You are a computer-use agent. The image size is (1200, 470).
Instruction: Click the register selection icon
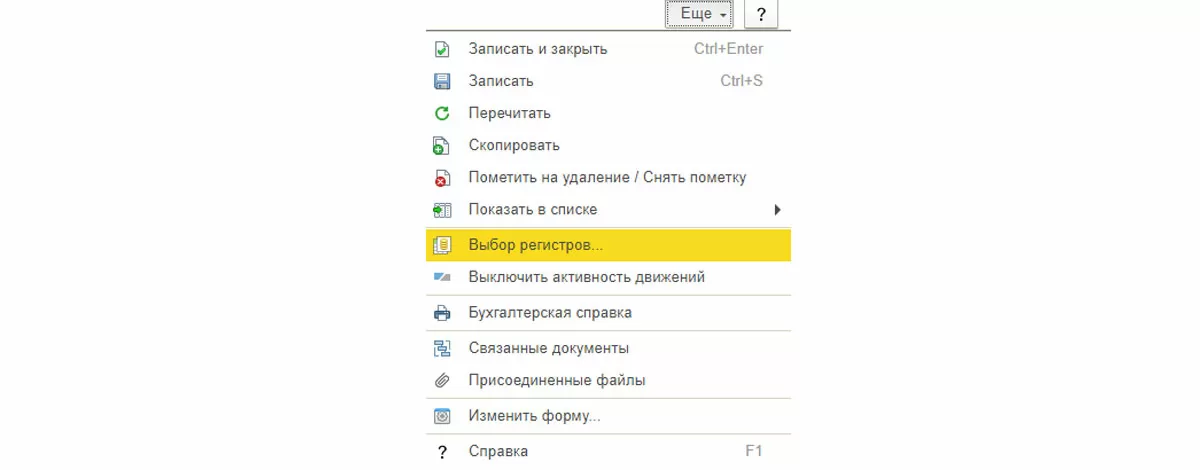pyautogui.click(x=442, y=245)
